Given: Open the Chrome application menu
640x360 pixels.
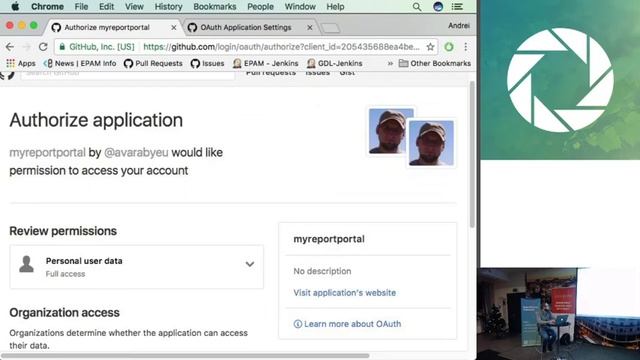Looking at the screenshot, I should [x=47, y=7].
